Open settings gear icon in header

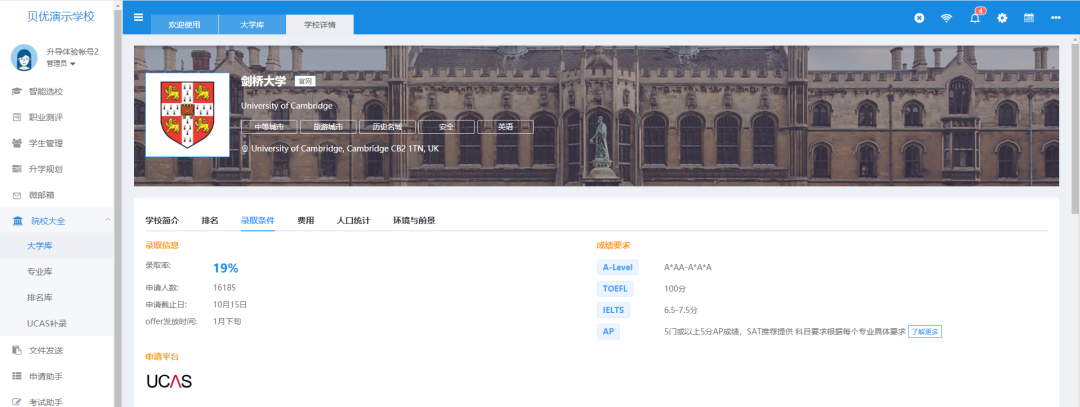click(1002, 18)
